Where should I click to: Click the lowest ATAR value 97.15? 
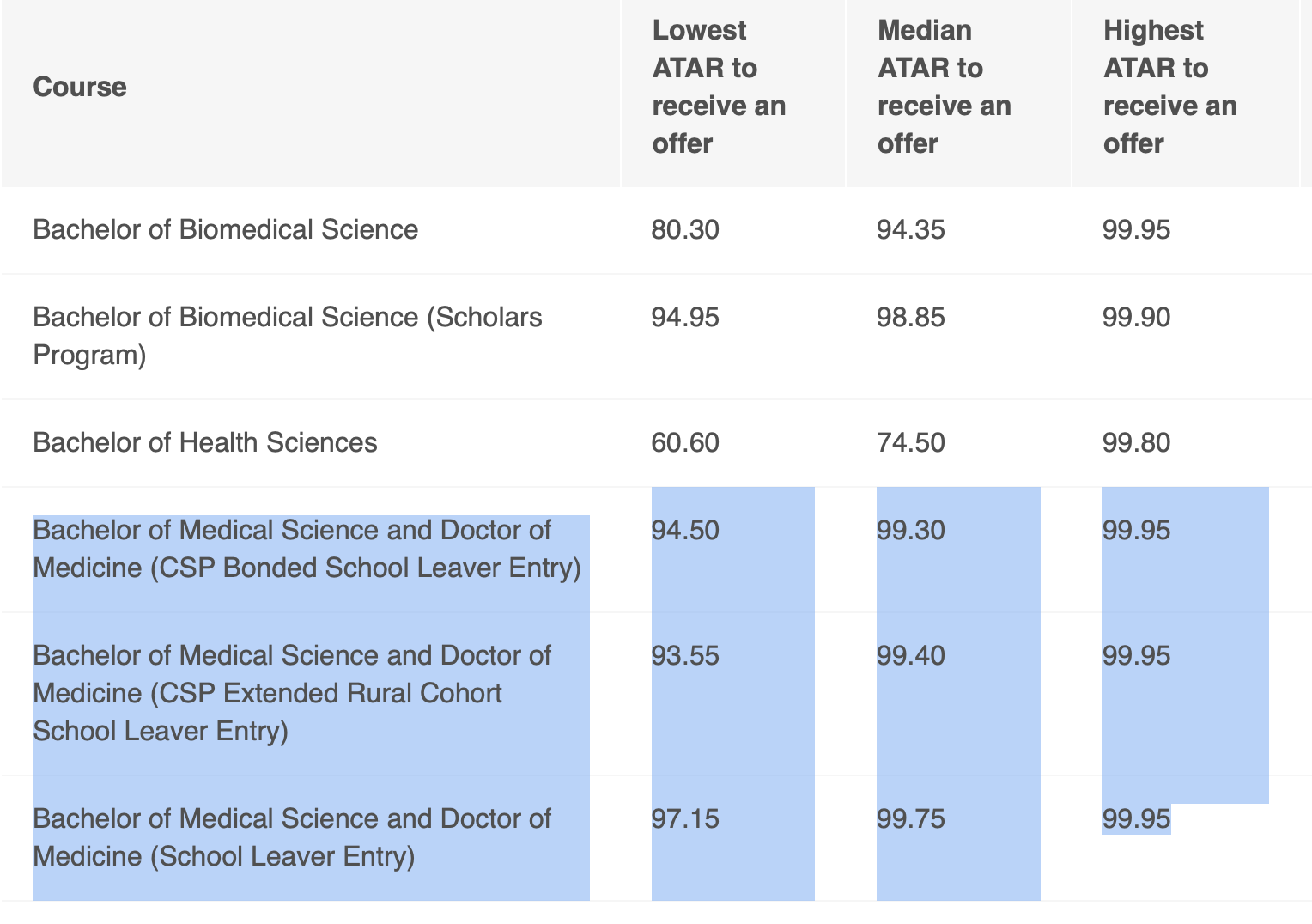coord(685,818)
